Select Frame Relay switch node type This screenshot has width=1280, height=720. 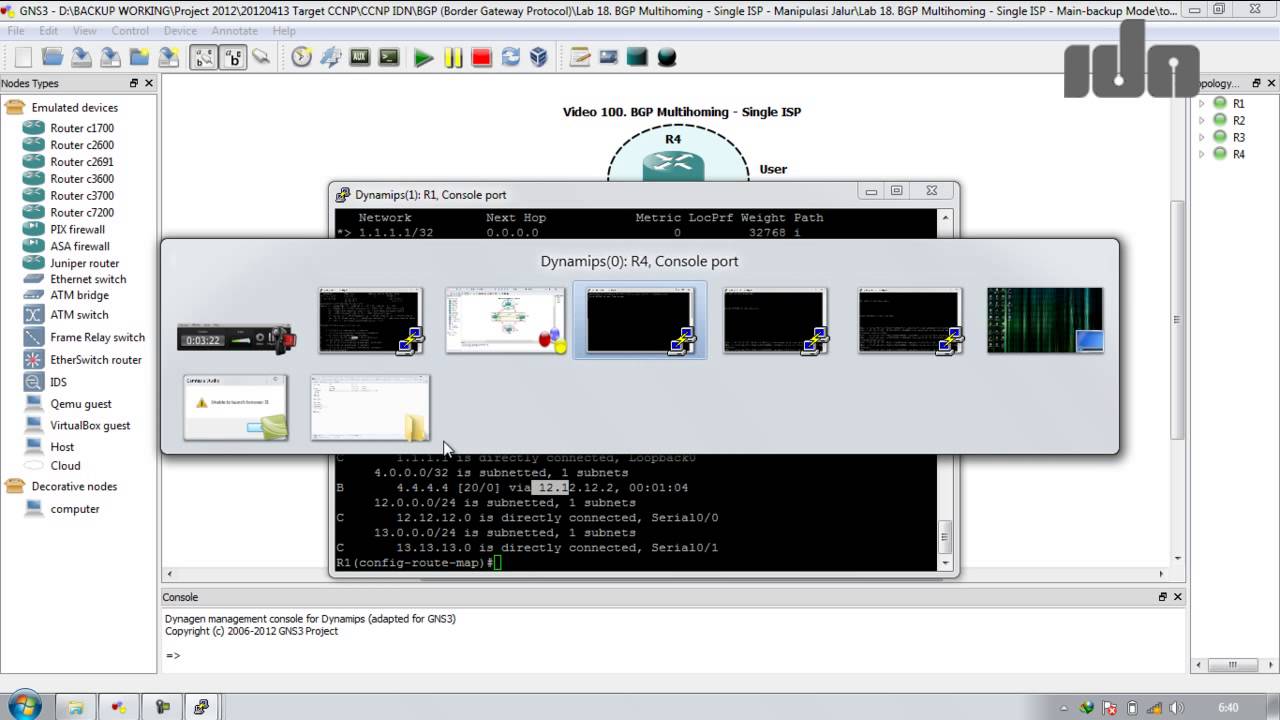tap(97, 338)
